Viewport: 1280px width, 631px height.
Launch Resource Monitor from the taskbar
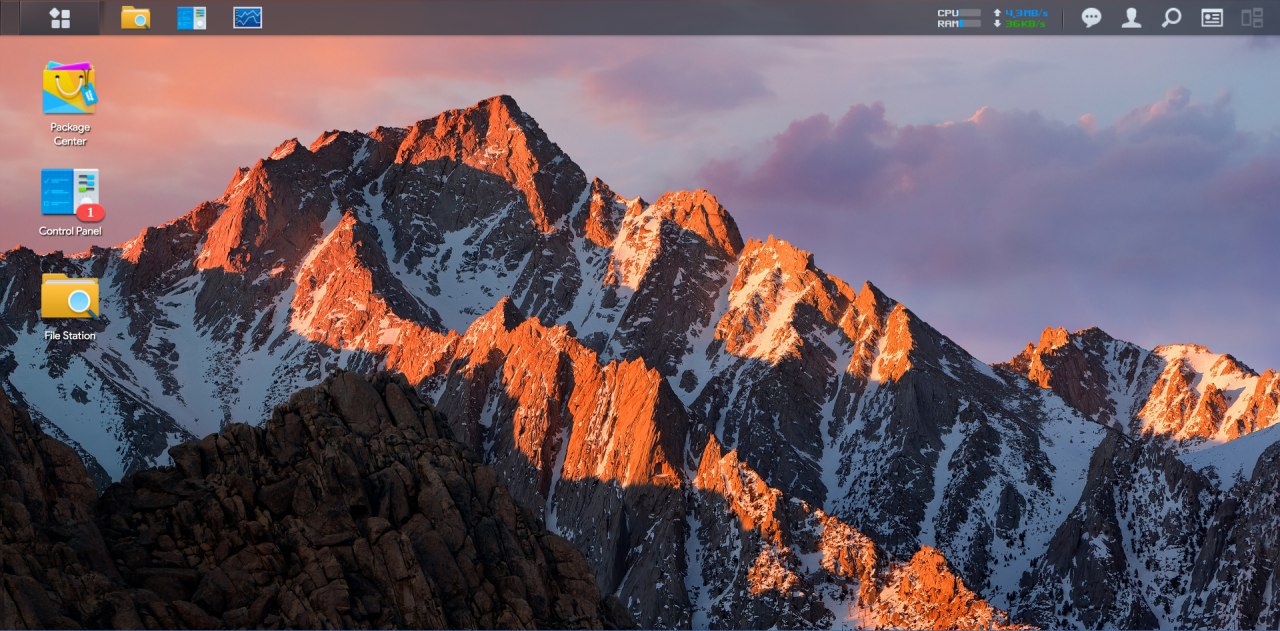(x=247, y=18)
